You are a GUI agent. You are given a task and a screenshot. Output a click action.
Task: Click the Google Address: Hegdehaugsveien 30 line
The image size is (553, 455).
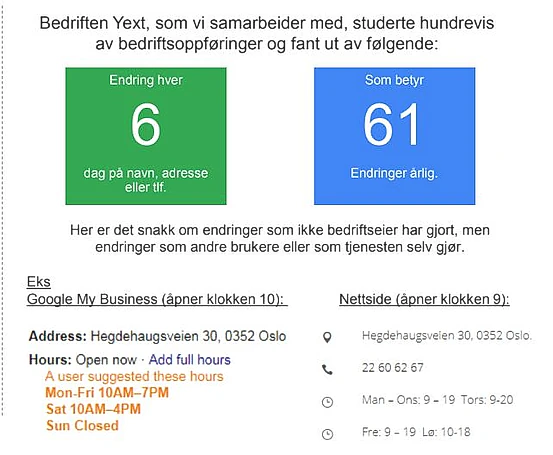click(x=157, y=336)
